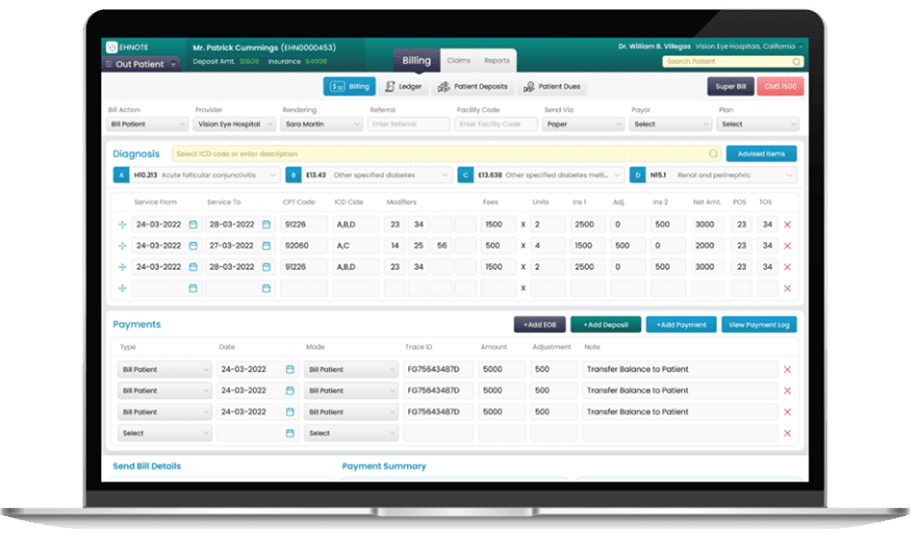The height and width of the screenshot is (540, 911).
Task: Open Service To calendar for 27-03-2022
Action: 266,246
